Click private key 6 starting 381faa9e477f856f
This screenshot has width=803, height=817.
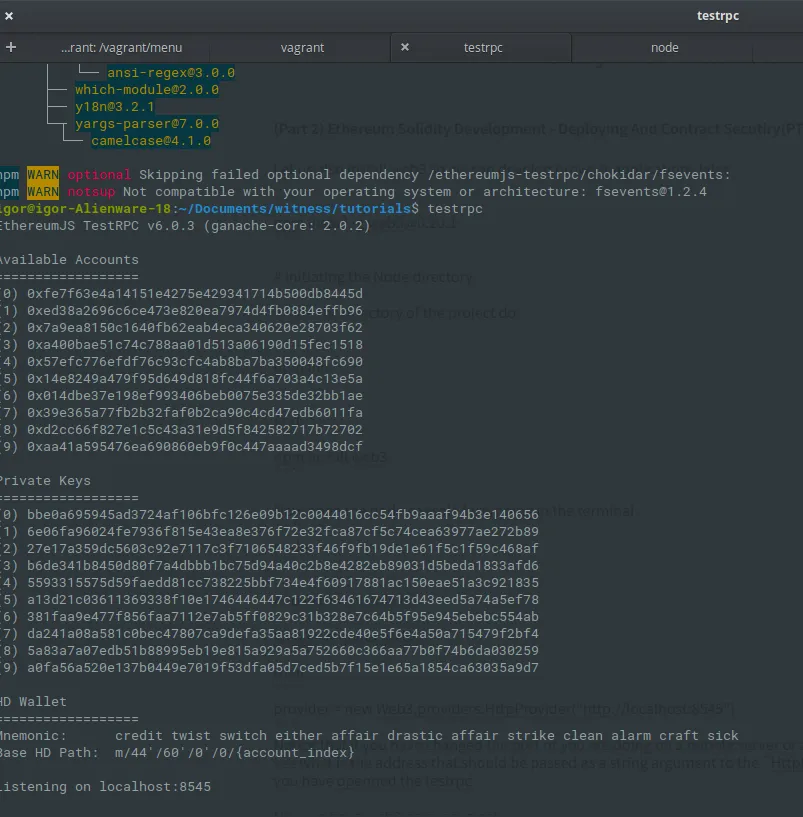click(283, 617)
